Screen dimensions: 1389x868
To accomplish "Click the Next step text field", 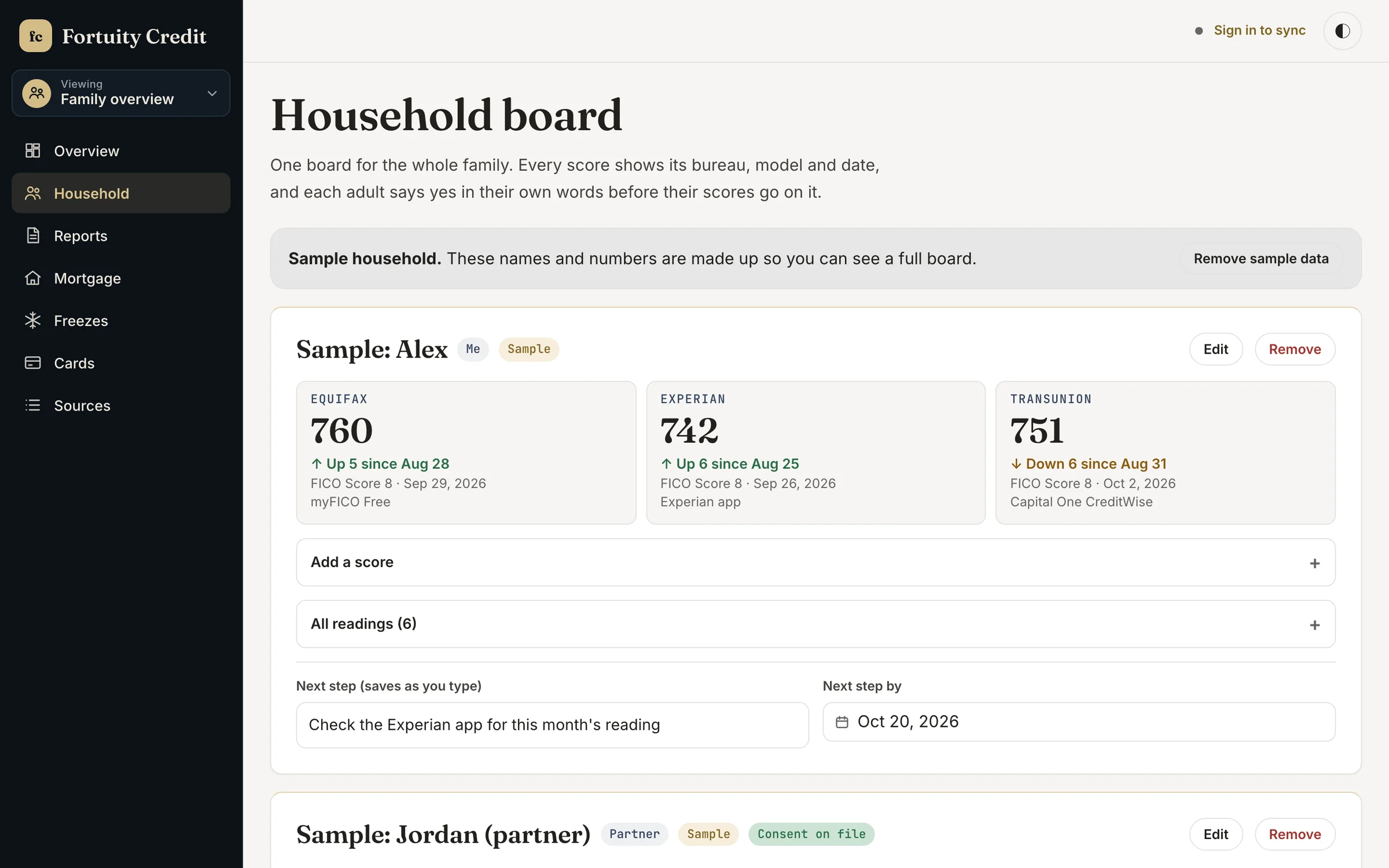I will coord(552,725).
